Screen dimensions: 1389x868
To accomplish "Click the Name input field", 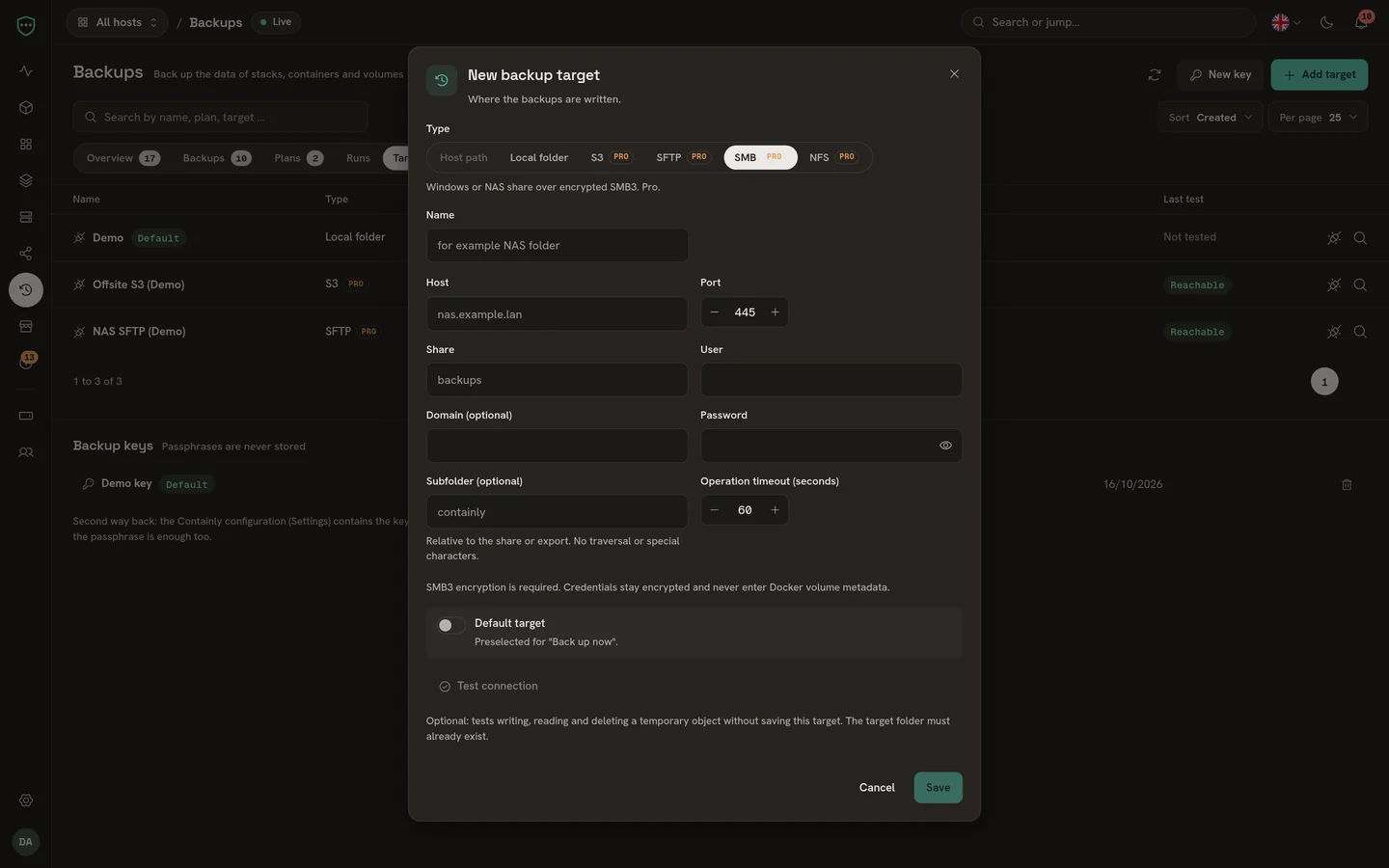I will click(x=558, y=246).
